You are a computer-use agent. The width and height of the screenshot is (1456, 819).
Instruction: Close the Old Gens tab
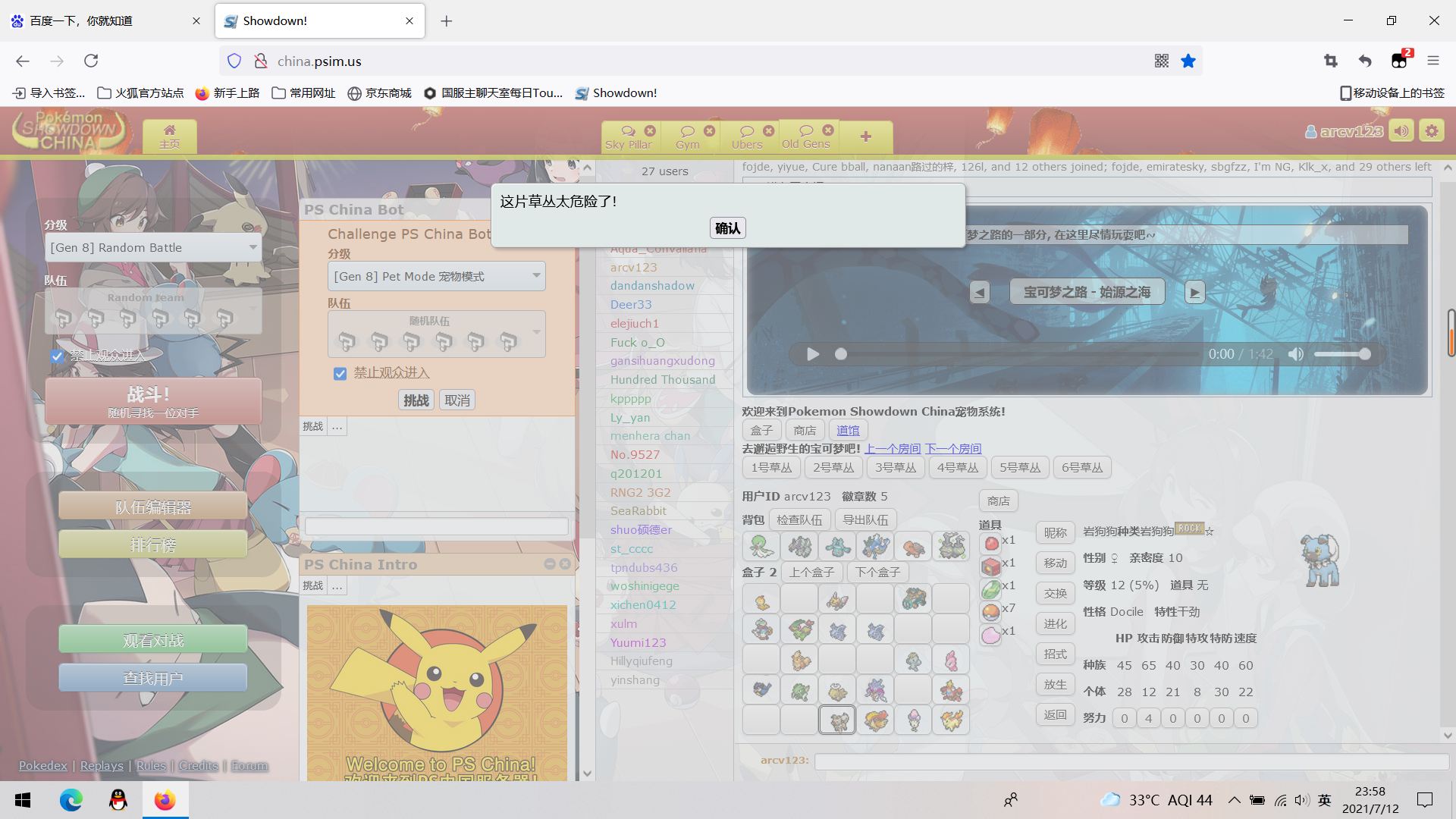[828, 130]
